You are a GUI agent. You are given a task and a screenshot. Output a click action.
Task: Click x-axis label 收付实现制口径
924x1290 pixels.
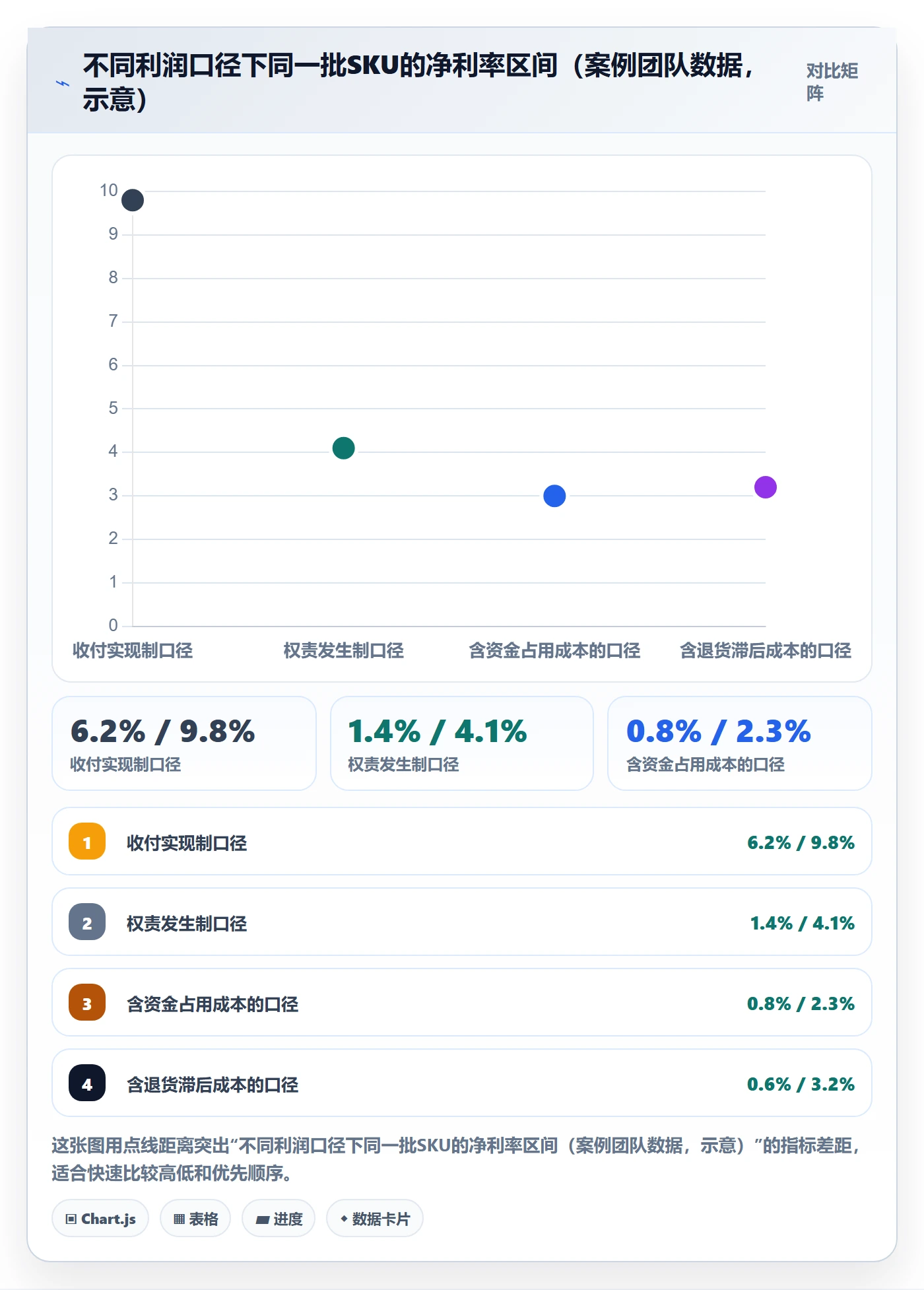[x=133, y=650]
